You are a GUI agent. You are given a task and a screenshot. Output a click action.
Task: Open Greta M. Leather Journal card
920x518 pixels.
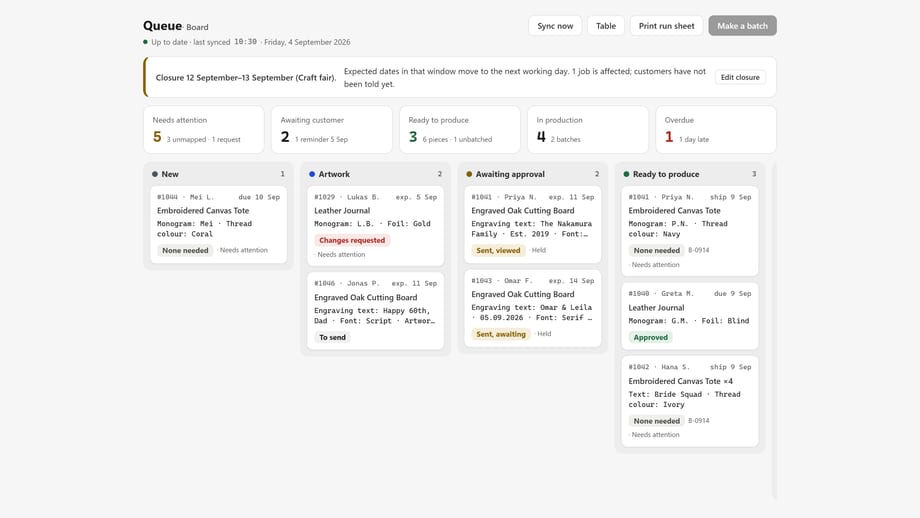pyautogui.click(x=690, y=316)
